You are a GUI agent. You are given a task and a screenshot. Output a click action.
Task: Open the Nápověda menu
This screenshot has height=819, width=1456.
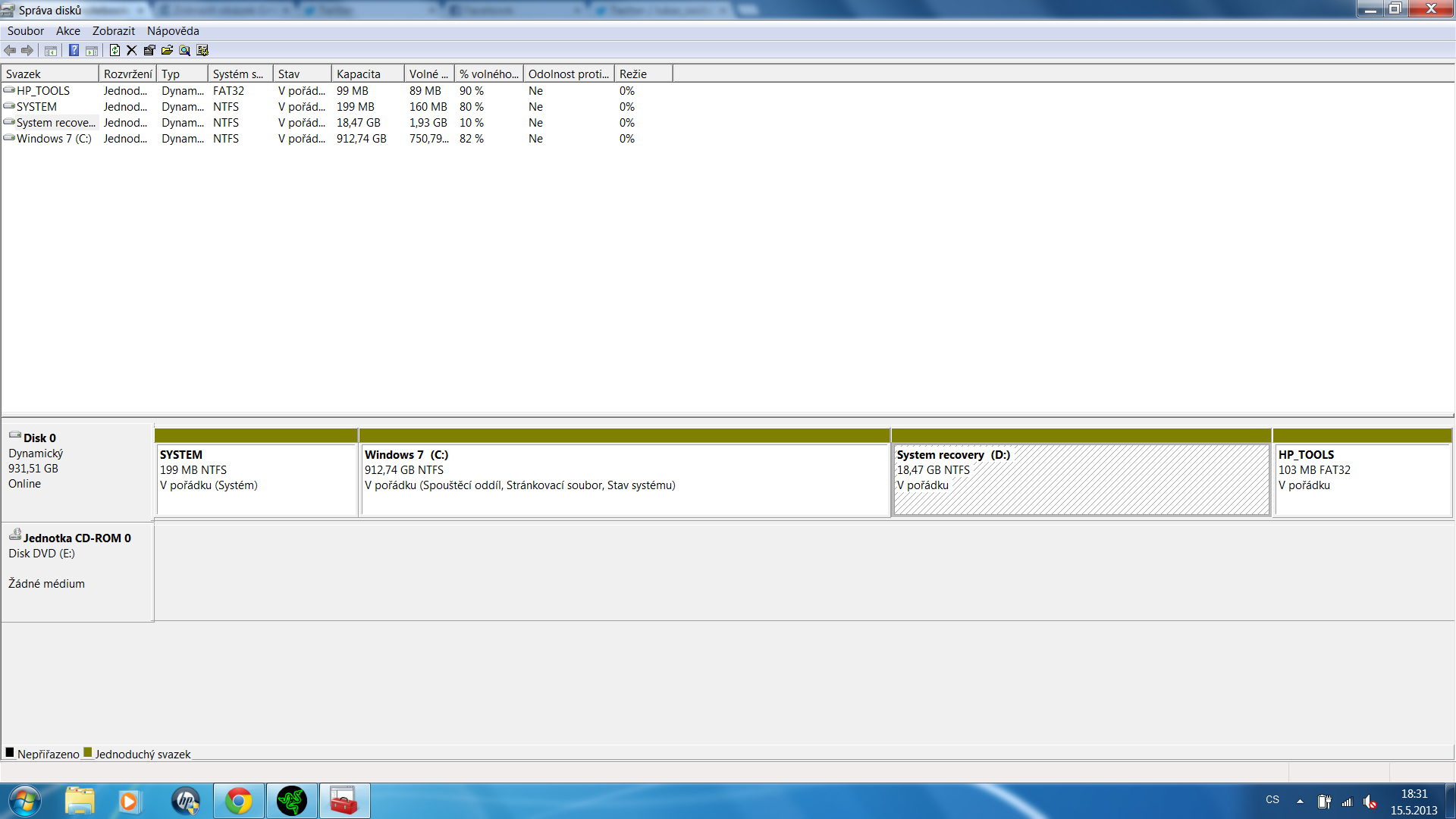pyautogui.click(x=173, y=31)
